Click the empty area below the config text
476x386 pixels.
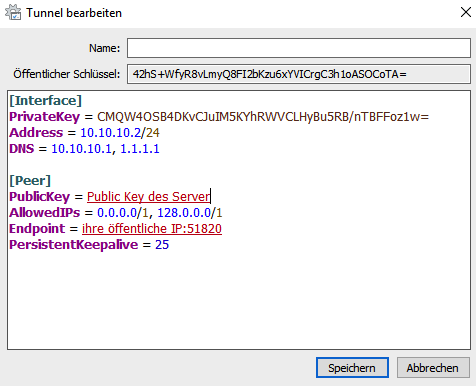click(239, 300)
